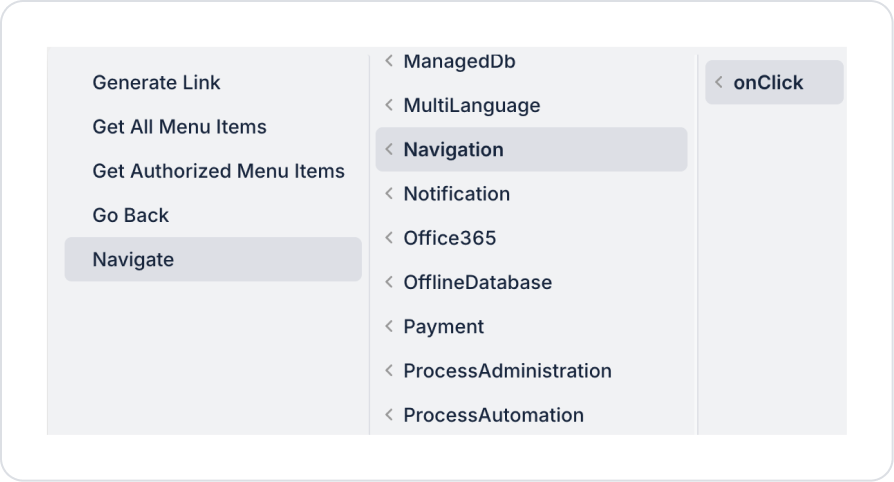Open the Office365 category
Image resolution: width=894 pixels, height=482 pixels.
coord(449,238)
